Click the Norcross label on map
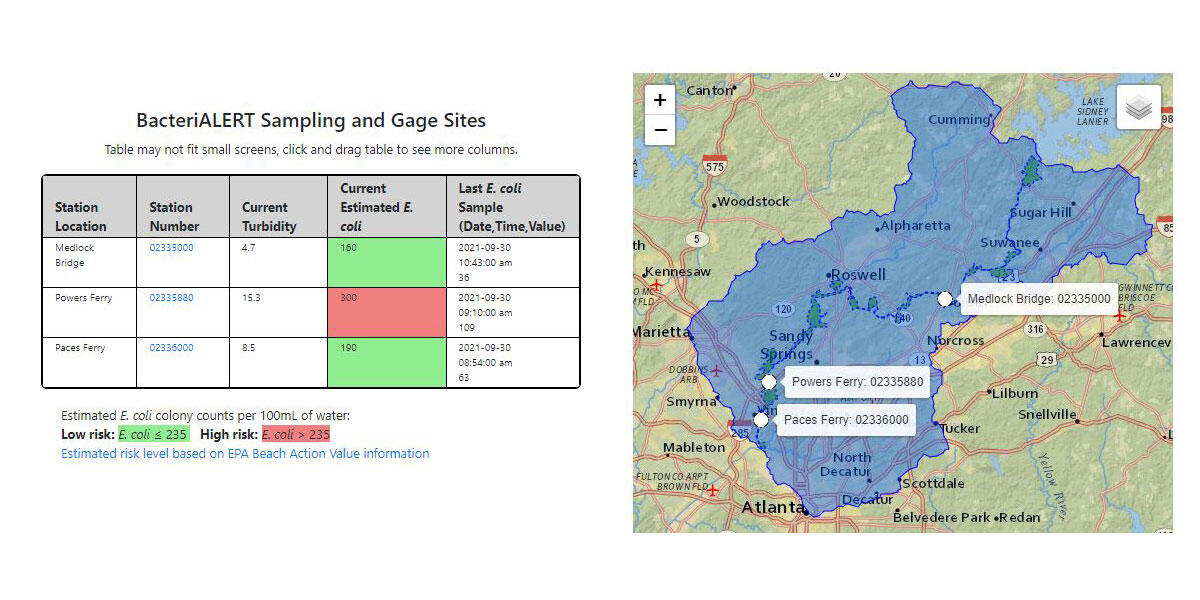This screenshot has height=600, width=1200. coord(955,340)
